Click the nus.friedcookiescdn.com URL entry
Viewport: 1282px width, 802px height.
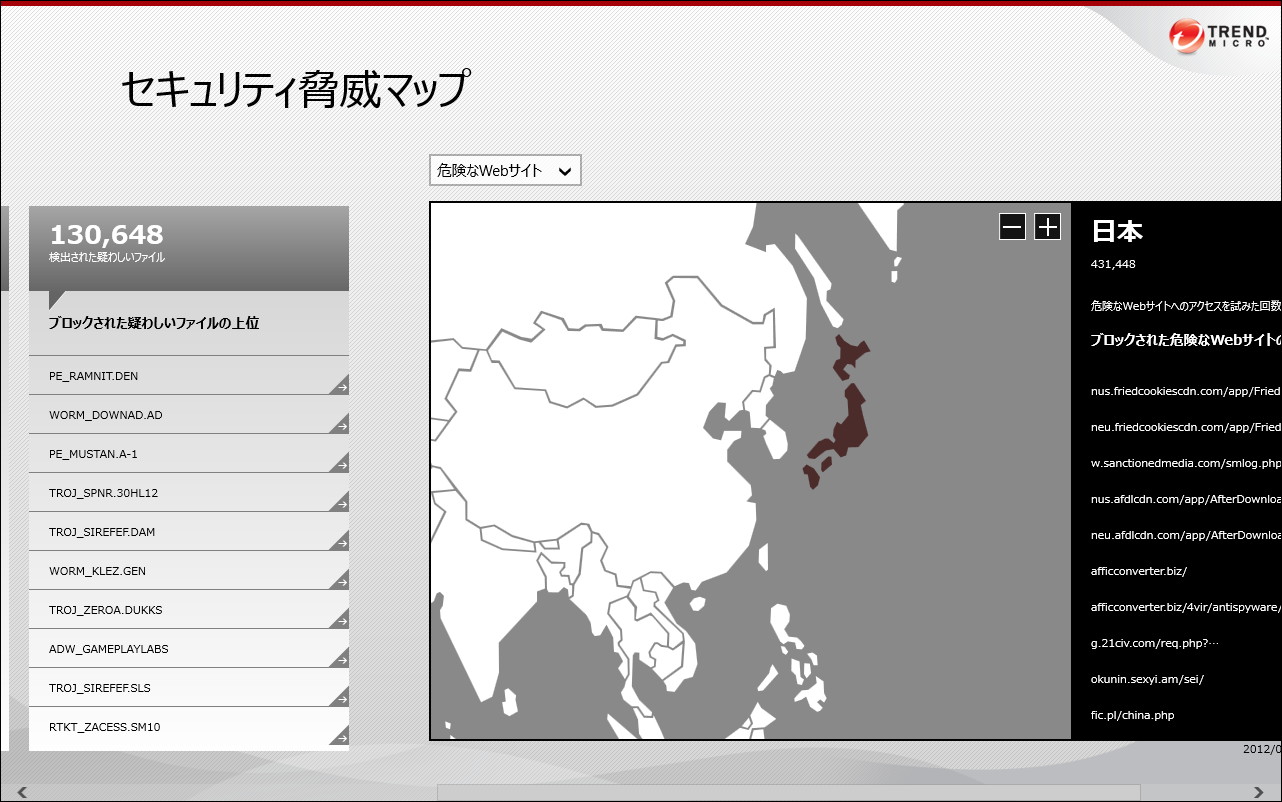pos(1186,391)
